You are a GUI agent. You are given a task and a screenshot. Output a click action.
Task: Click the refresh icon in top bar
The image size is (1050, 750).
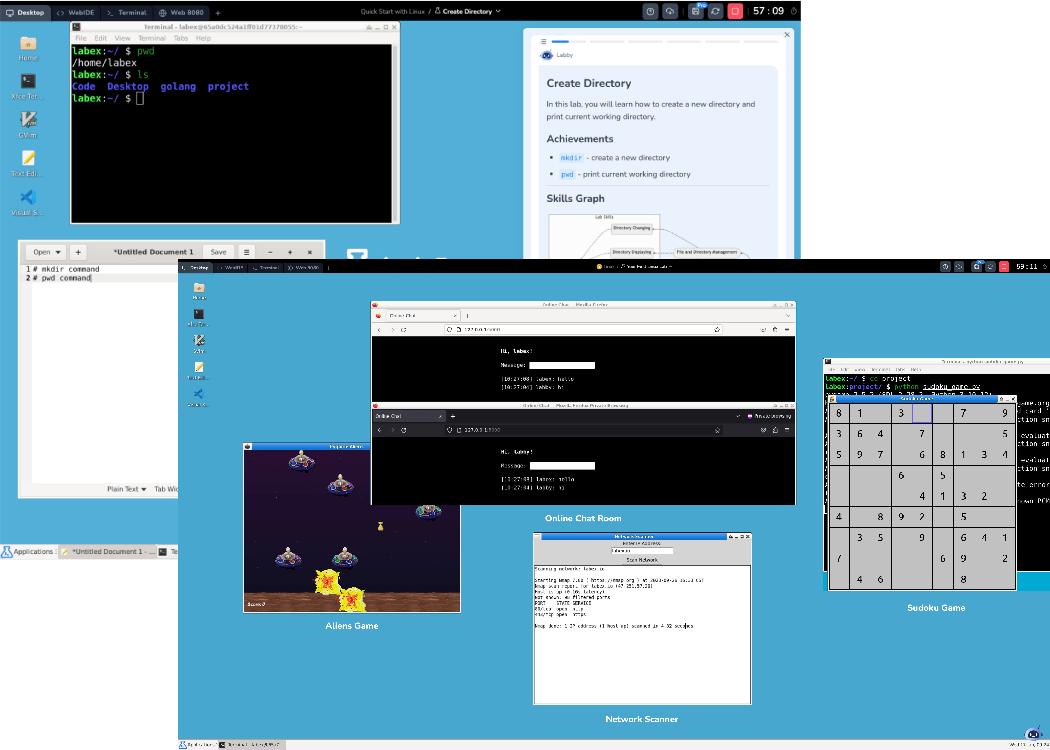tap(715, 11)
